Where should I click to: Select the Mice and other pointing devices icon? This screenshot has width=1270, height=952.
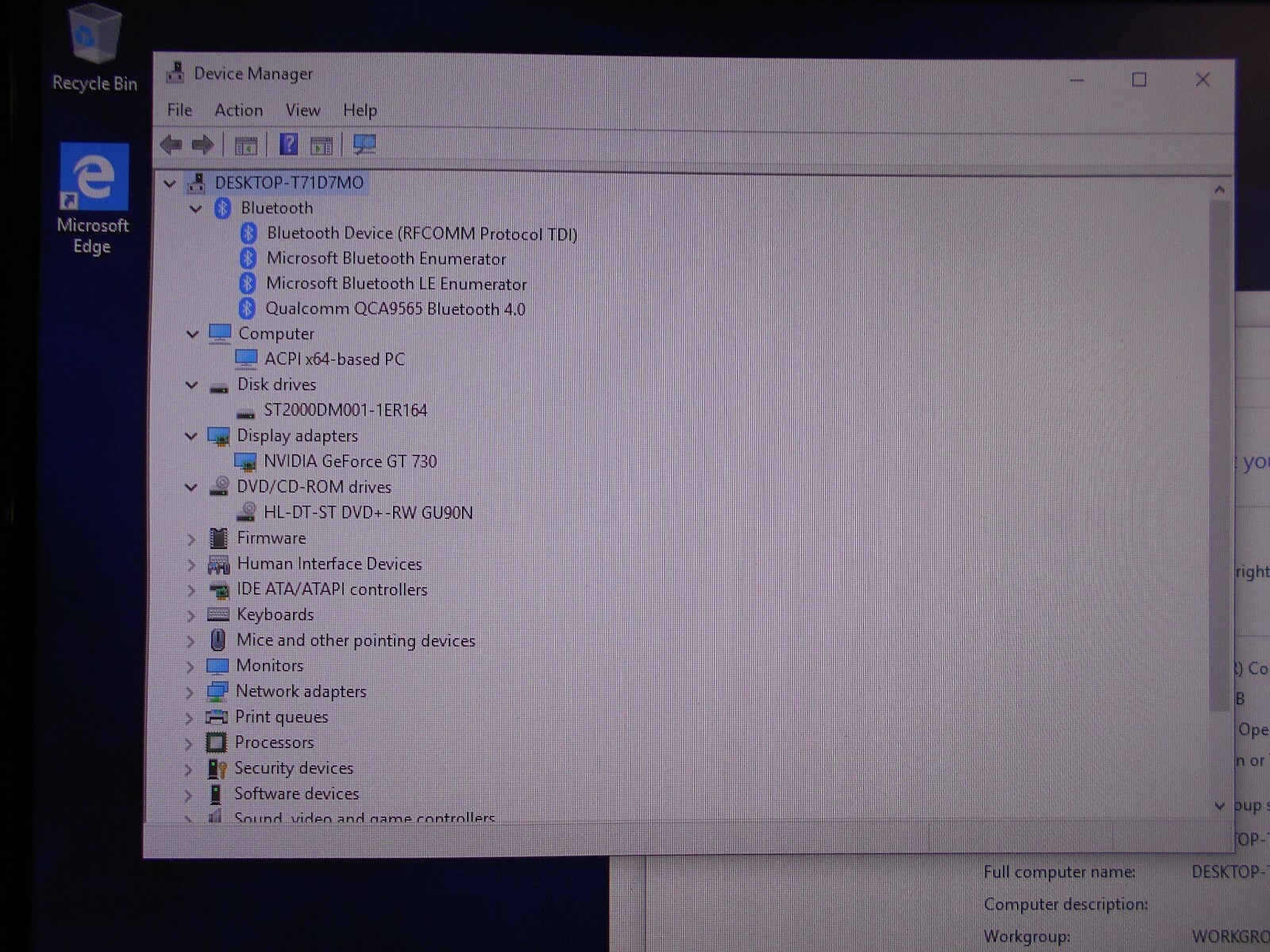pos(217,640)
